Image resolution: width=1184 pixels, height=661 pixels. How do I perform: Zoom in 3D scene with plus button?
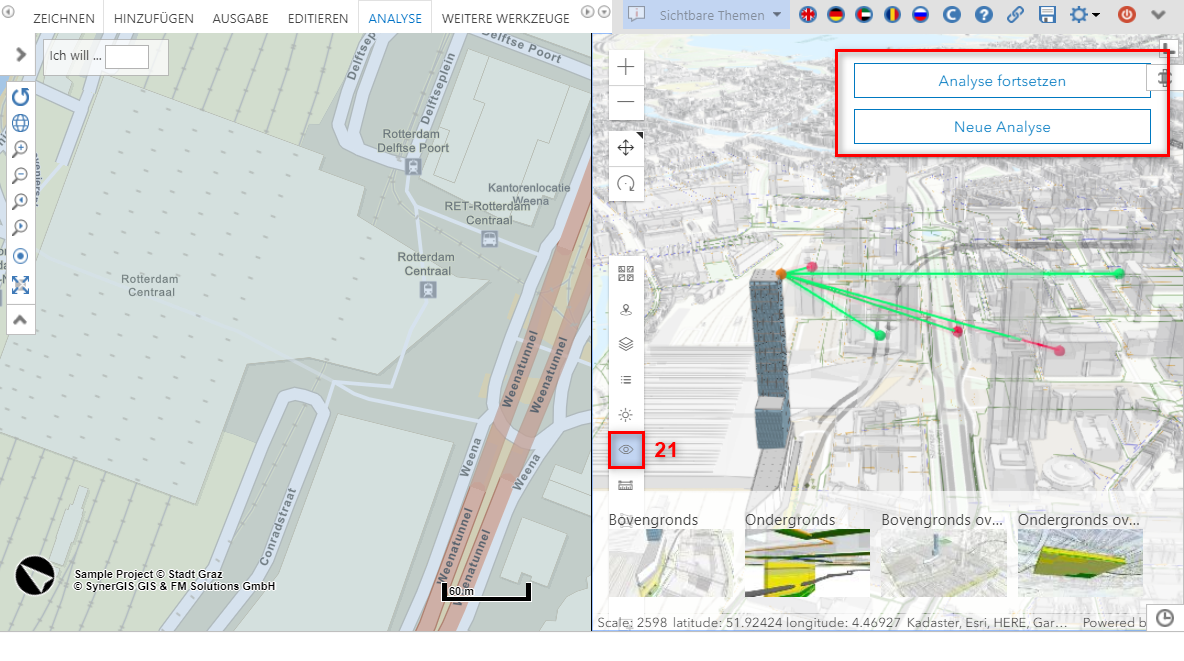[x=626, y=68]
